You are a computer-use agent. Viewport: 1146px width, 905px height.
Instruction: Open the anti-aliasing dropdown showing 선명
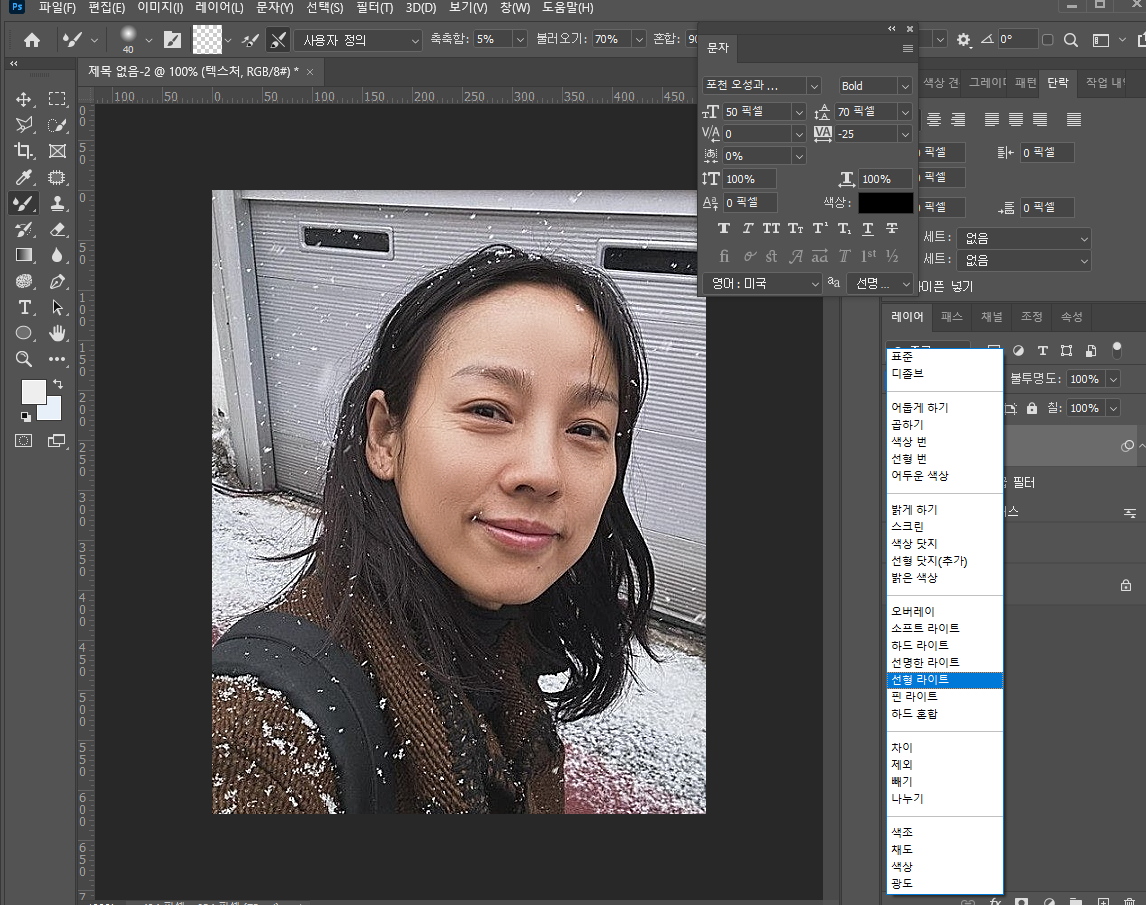[x=879, y=283]
